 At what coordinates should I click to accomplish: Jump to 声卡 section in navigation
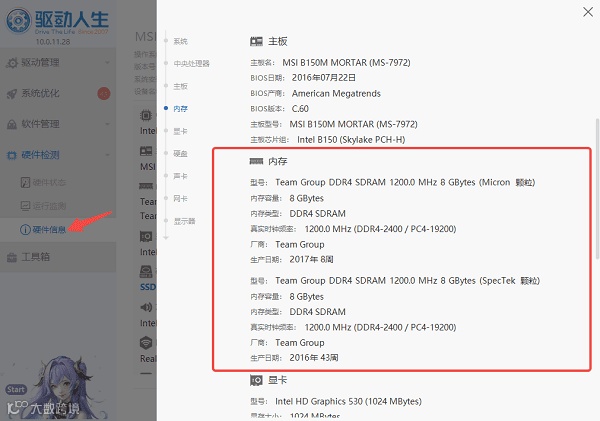point(180,176)
